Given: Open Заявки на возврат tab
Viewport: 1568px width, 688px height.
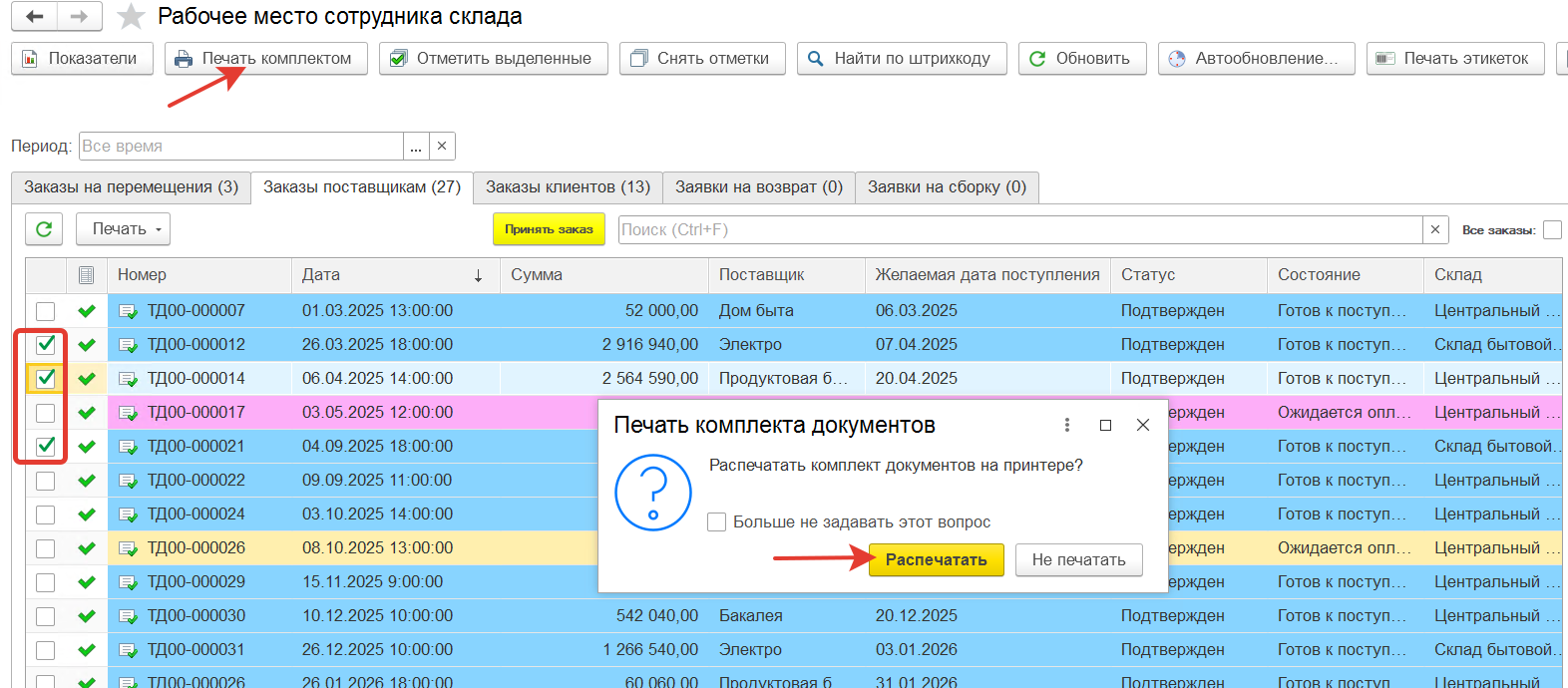Looking at the screenshot, I should click(759, 187).
